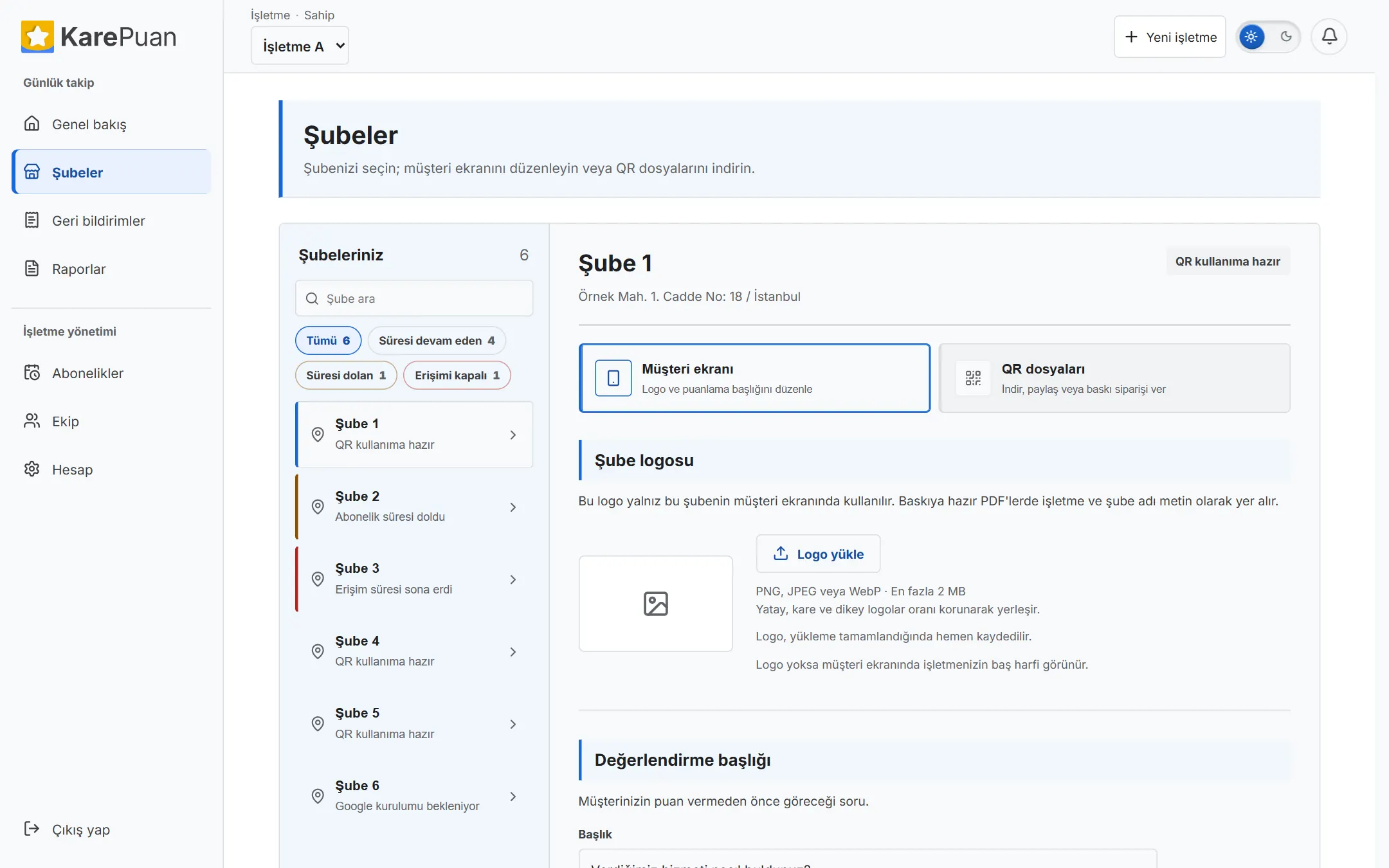Screen dimensions: 1389x868
Task: Switch to QR dosyaları tab
Action: [1114, 378]
